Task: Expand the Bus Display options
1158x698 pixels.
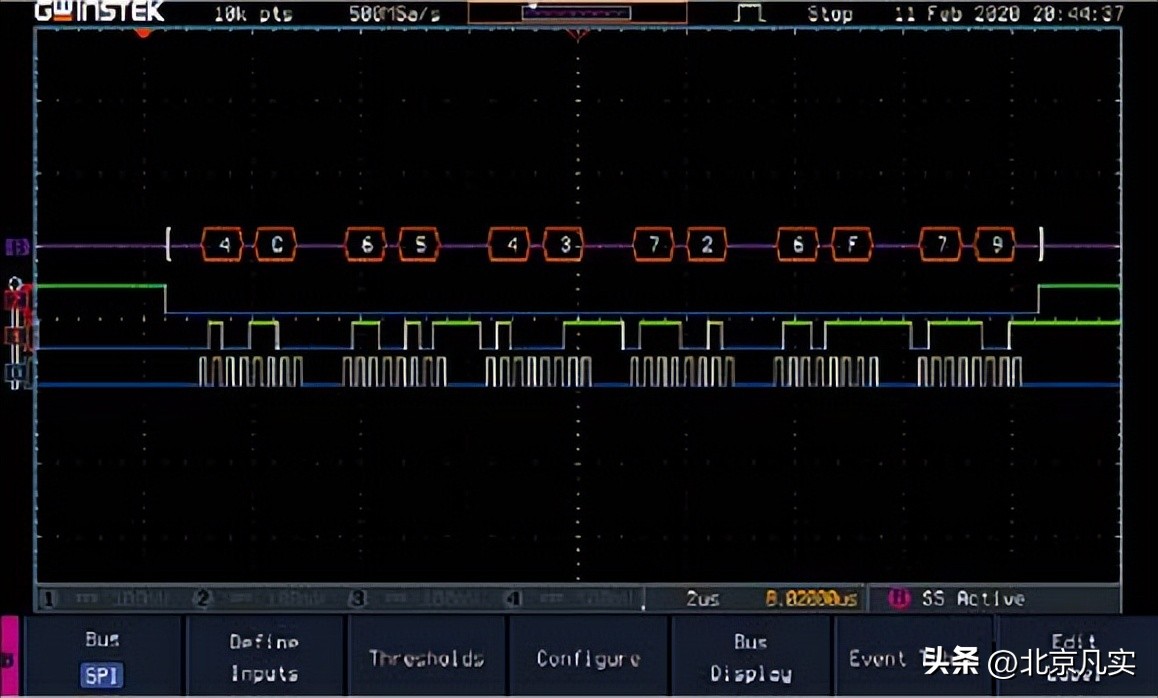Action: [750, 658]
